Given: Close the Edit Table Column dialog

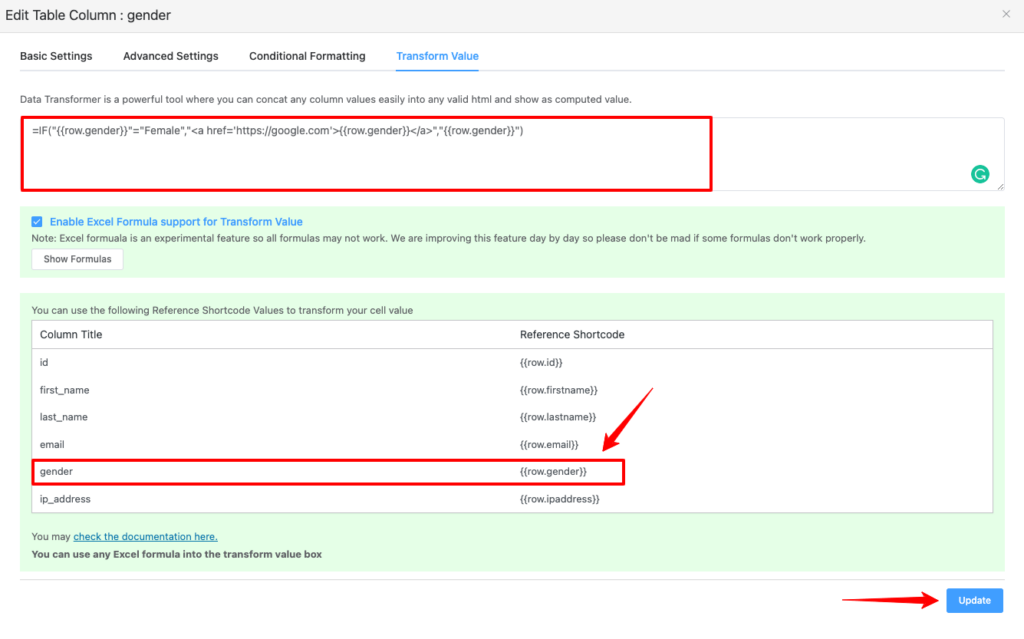Looking at the screenshot, I should tap(1006, 14).
